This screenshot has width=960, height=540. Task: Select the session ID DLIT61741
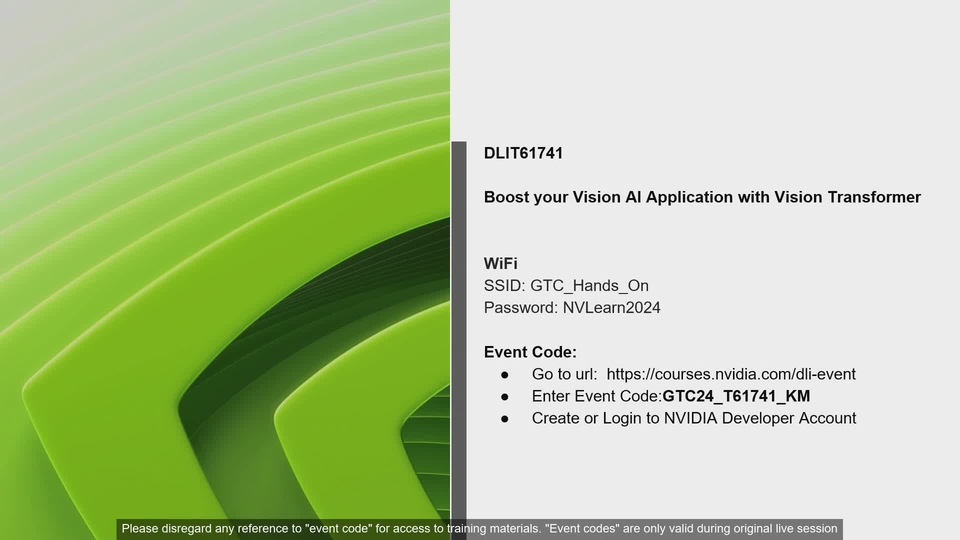523,153
